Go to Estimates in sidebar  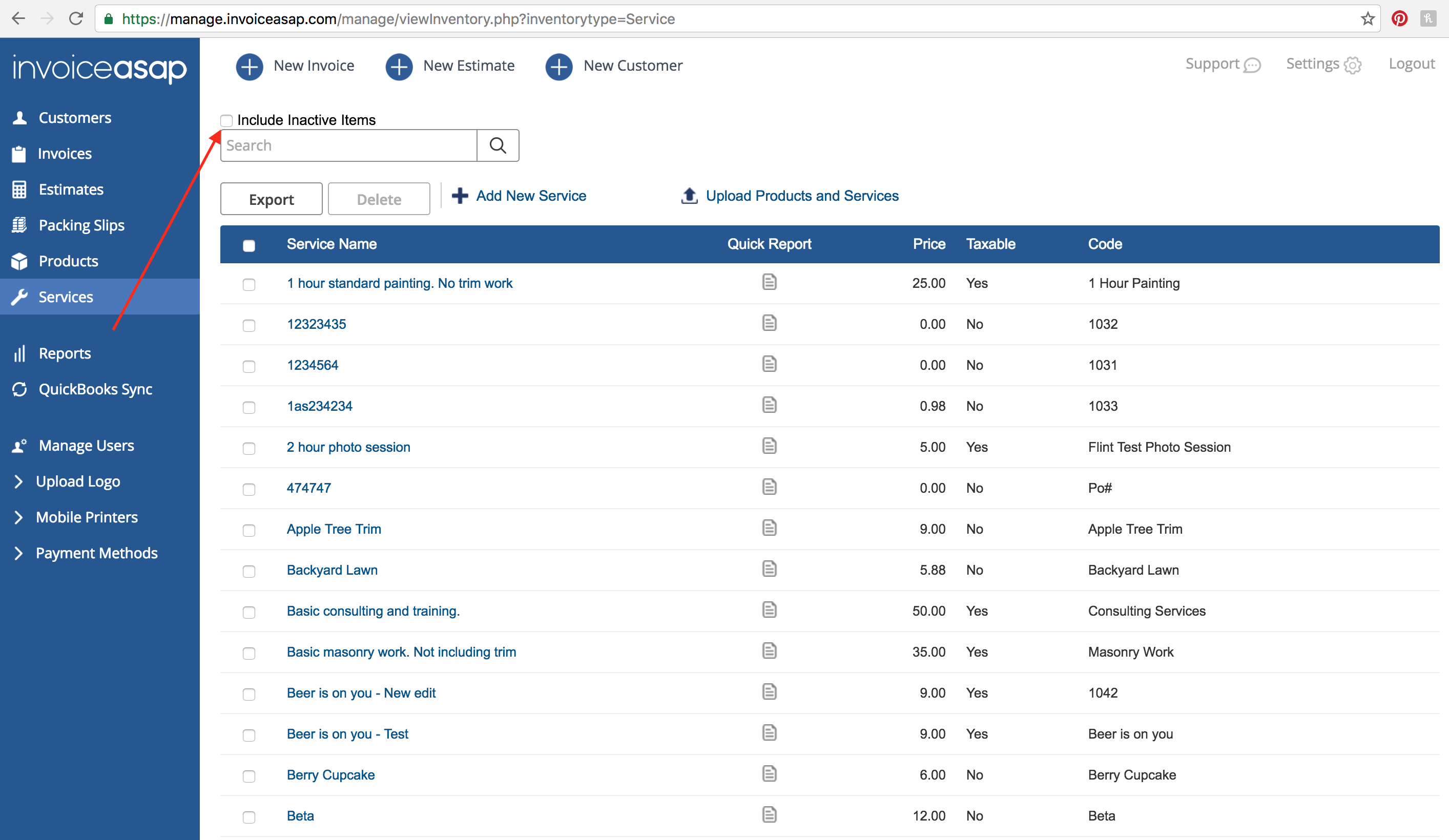tap(71, 189)
